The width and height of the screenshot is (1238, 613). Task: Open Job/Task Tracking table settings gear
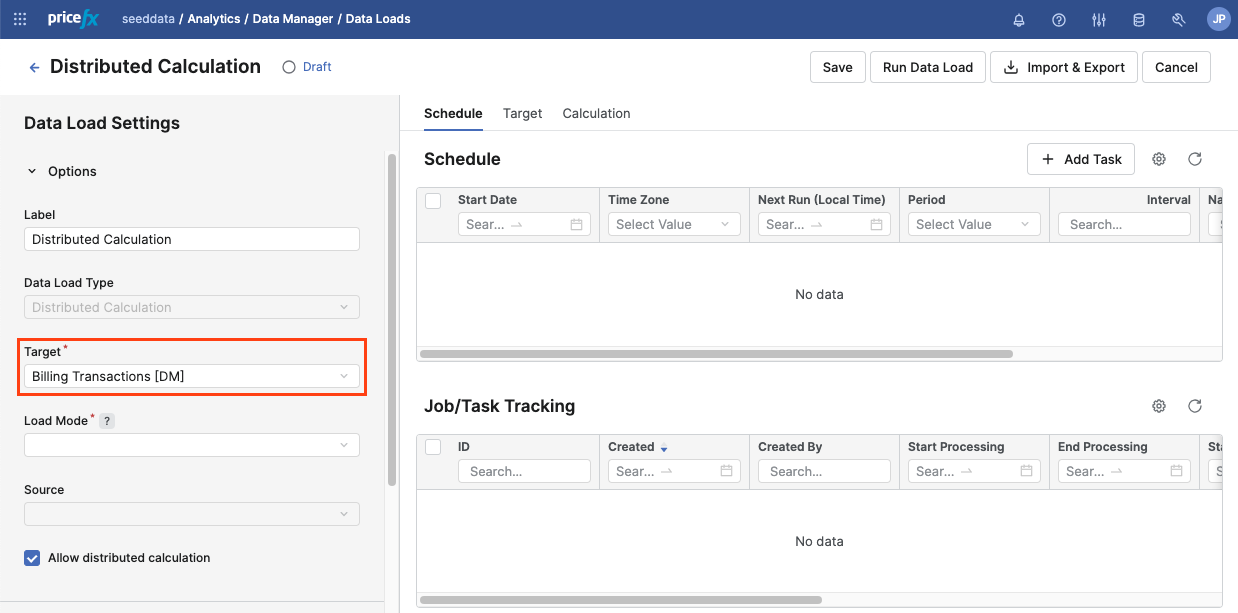click(x=1159, y=406)
